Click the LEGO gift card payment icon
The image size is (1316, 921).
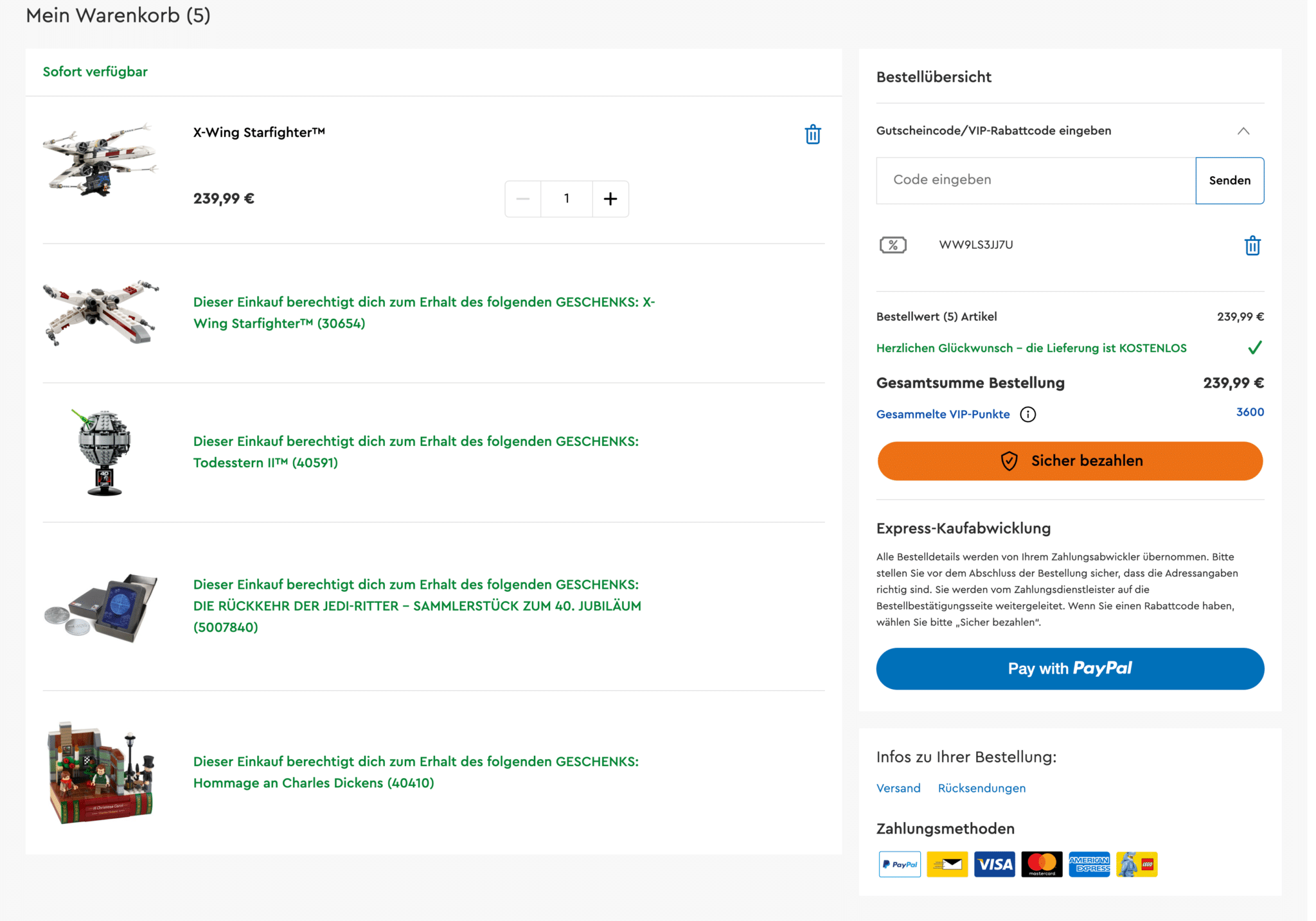pos(1137,864)
